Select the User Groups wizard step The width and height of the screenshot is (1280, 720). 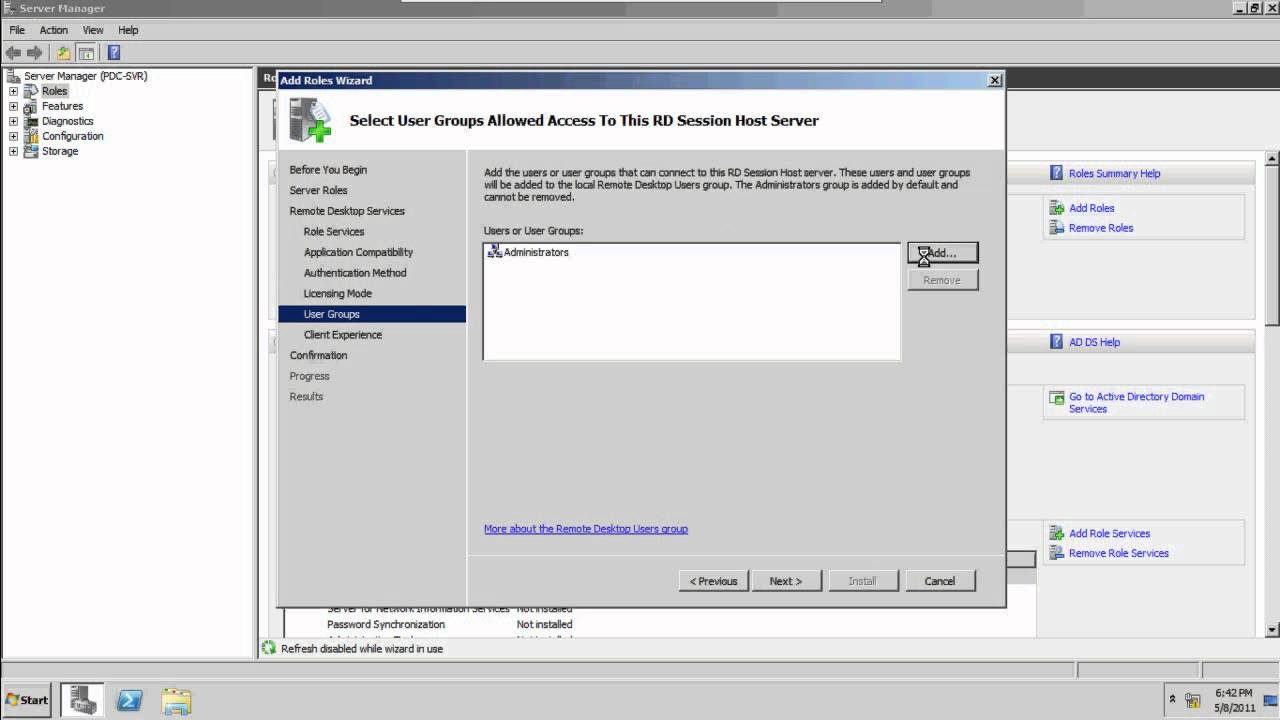click(x=372, y=314)
